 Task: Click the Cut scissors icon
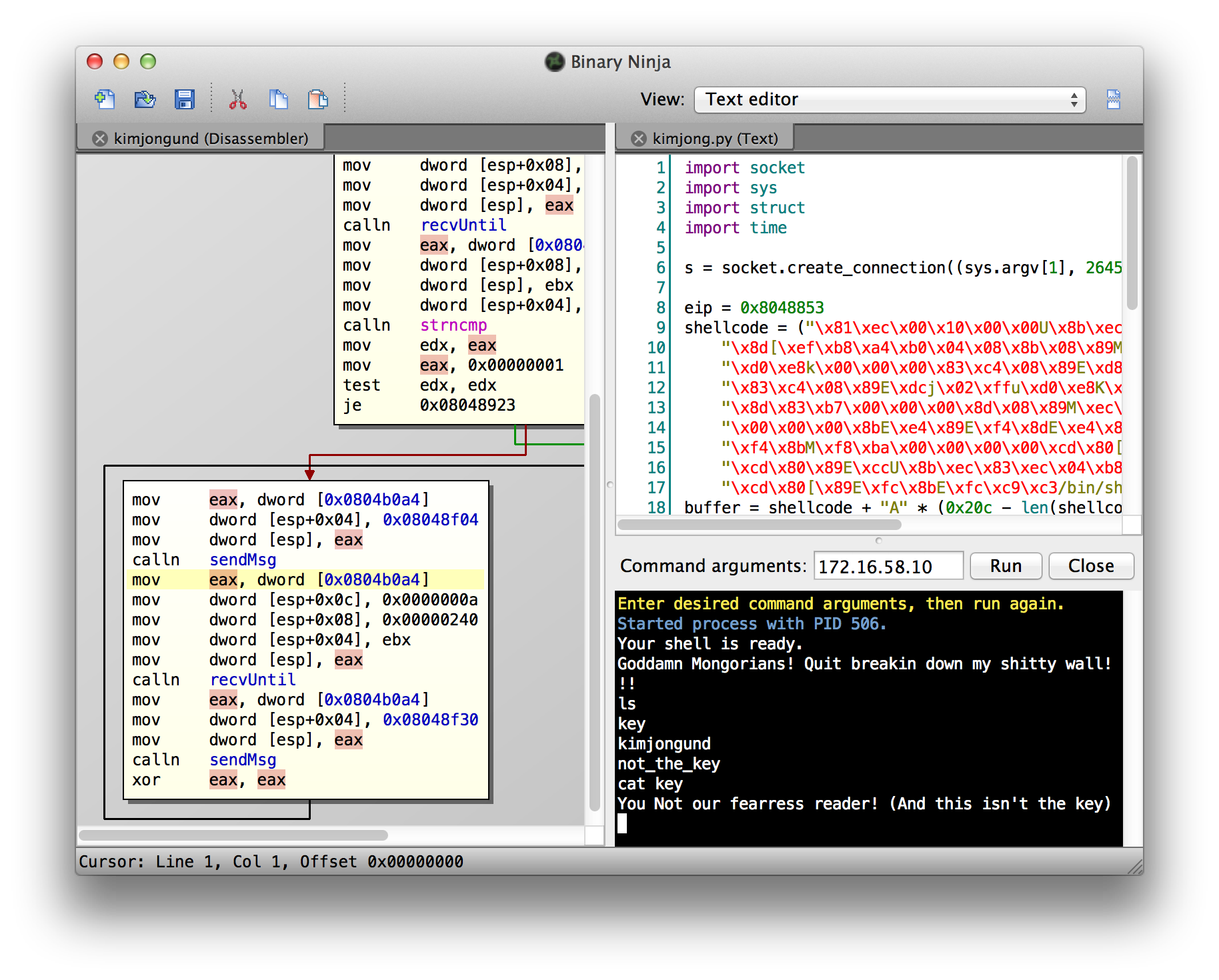238,99
